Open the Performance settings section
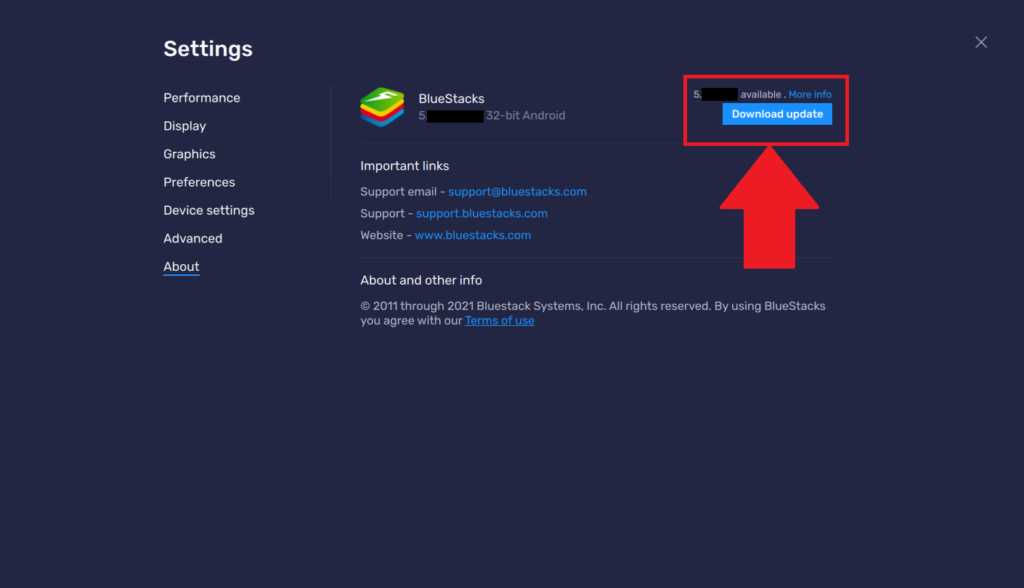Viewport: 1024px width, 588px height. [x=202, y=98]
